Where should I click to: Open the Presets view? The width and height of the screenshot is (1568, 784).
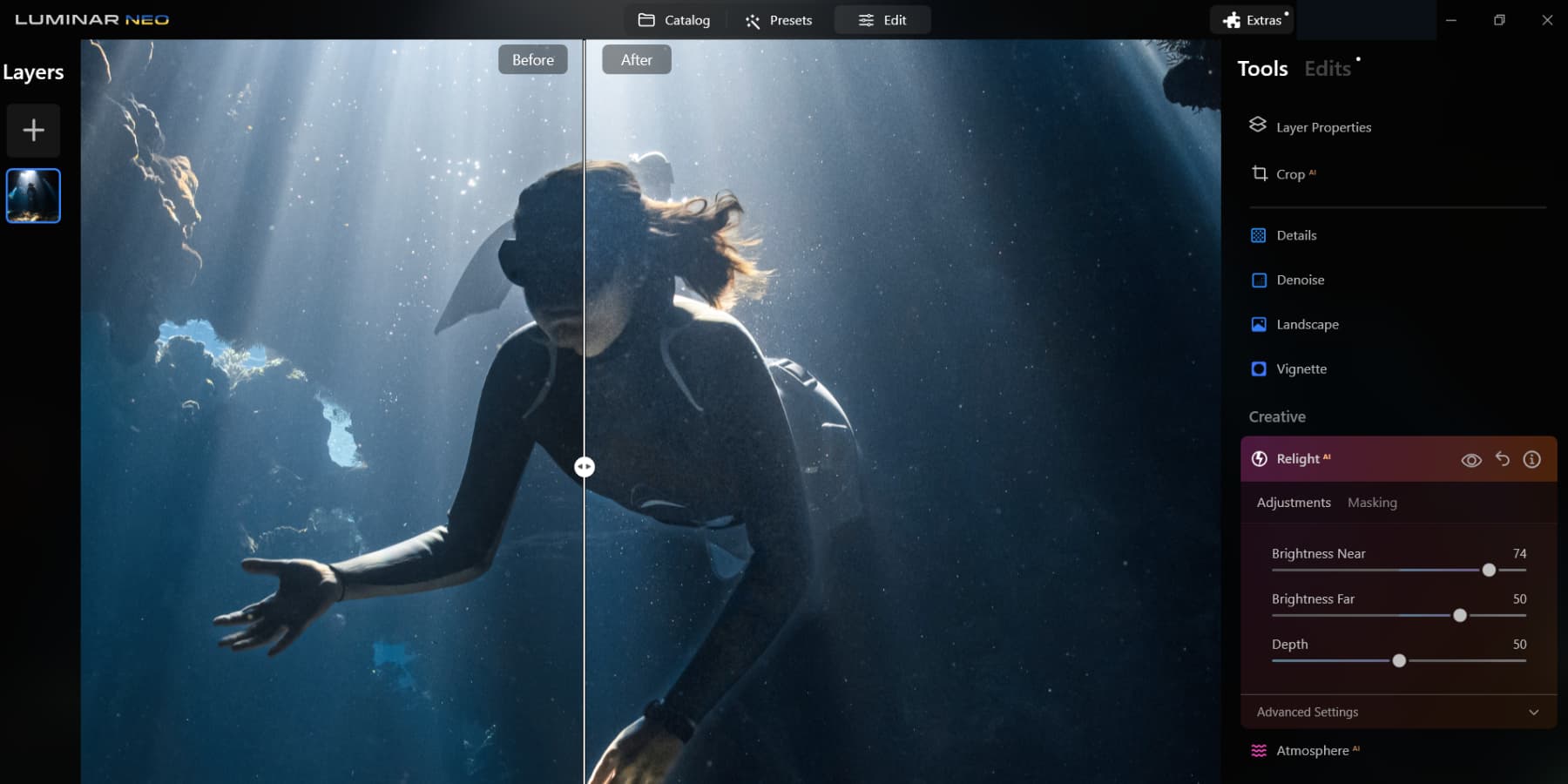click(778, 19)
